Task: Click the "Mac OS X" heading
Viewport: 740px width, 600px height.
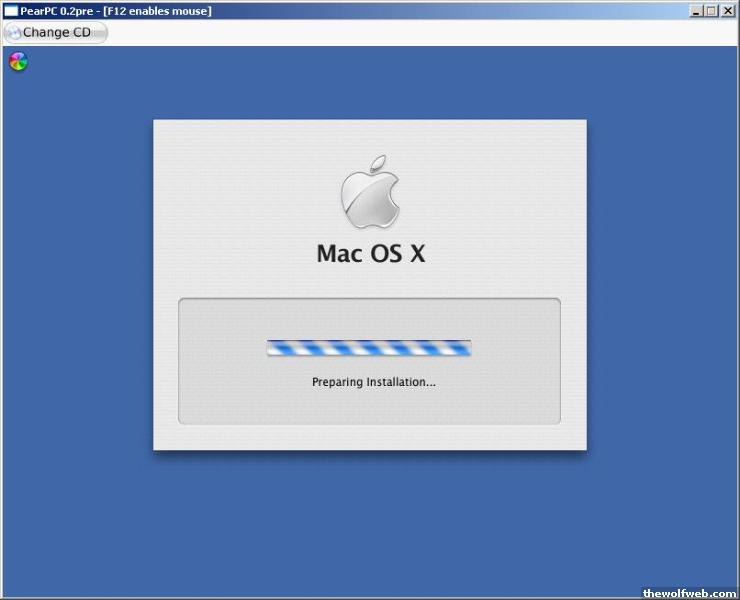Action: point(370,254)
